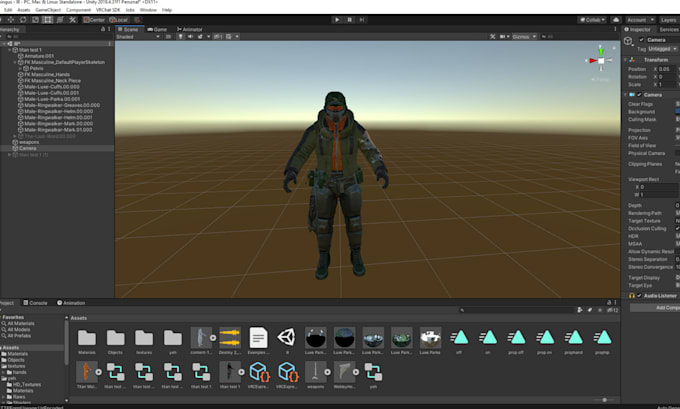Image resolution: width=680 pixels, height=409 pixels.
Task: Open the Objects folder thumbnail
Action: (x=115, y=338)
